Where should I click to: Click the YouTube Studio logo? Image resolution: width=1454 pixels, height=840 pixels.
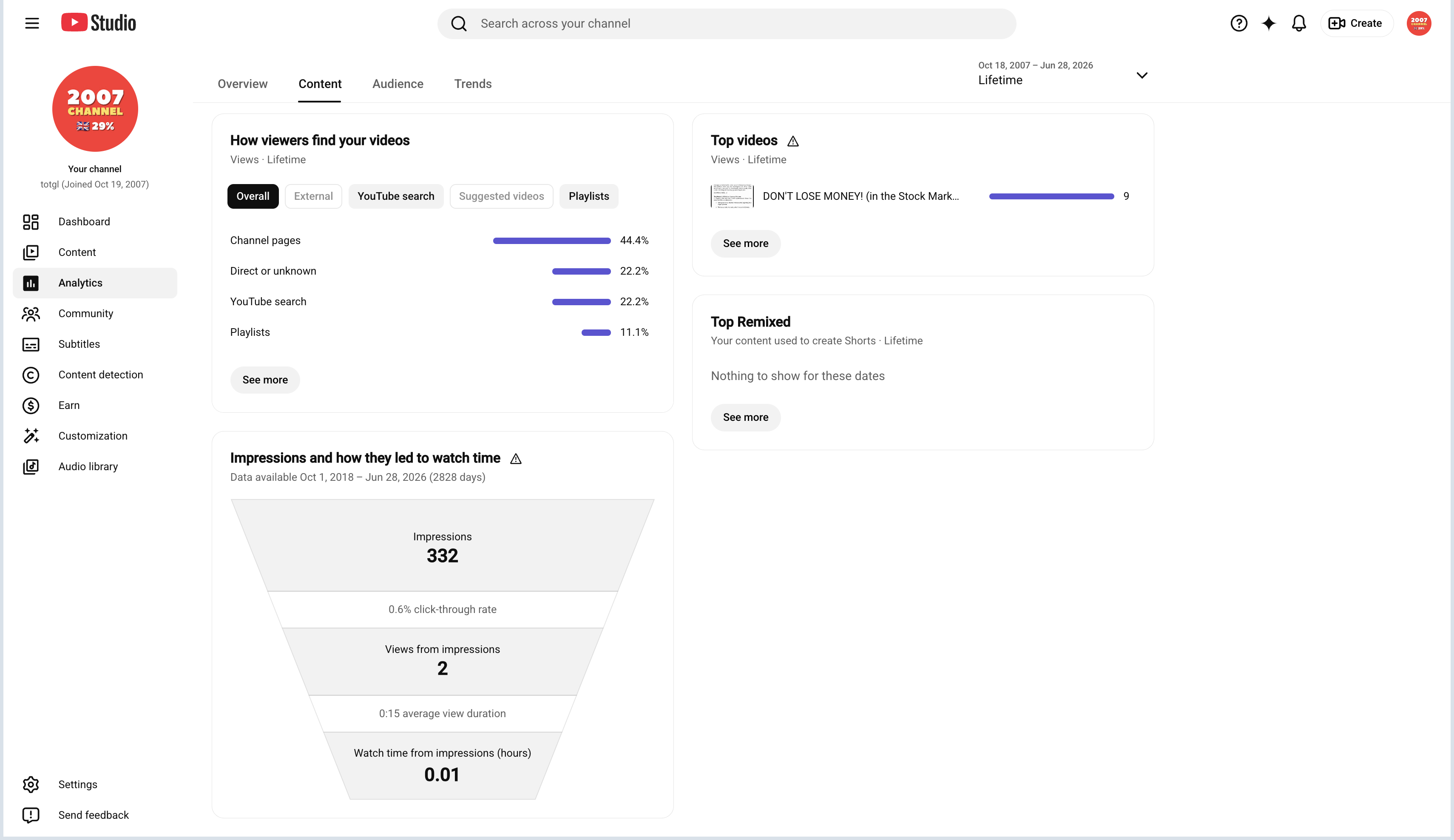point(99,23)
